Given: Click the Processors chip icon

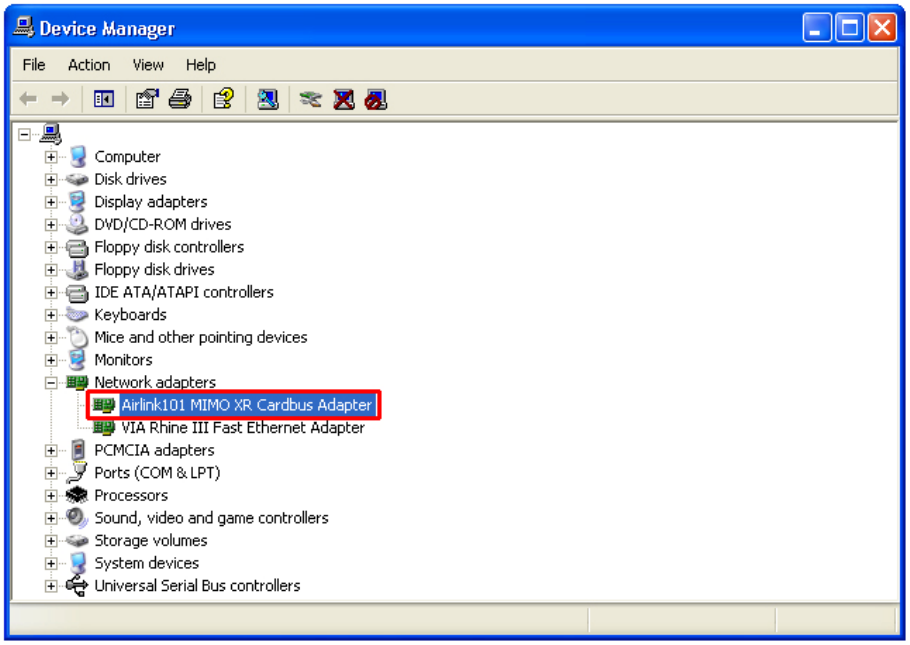Looking at the screenshot, I should (77, 495).
